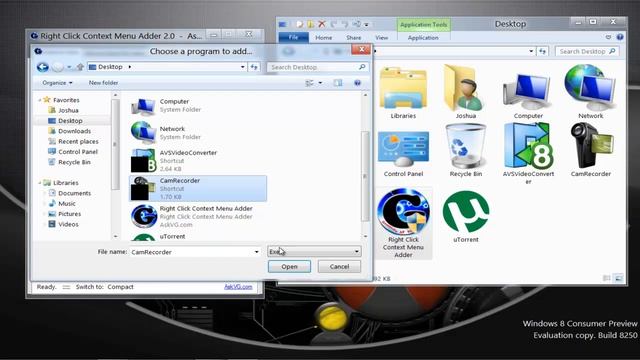
Task: Select the CamRecorder icon in Desktop window
Action: click(x=591, y=146)
